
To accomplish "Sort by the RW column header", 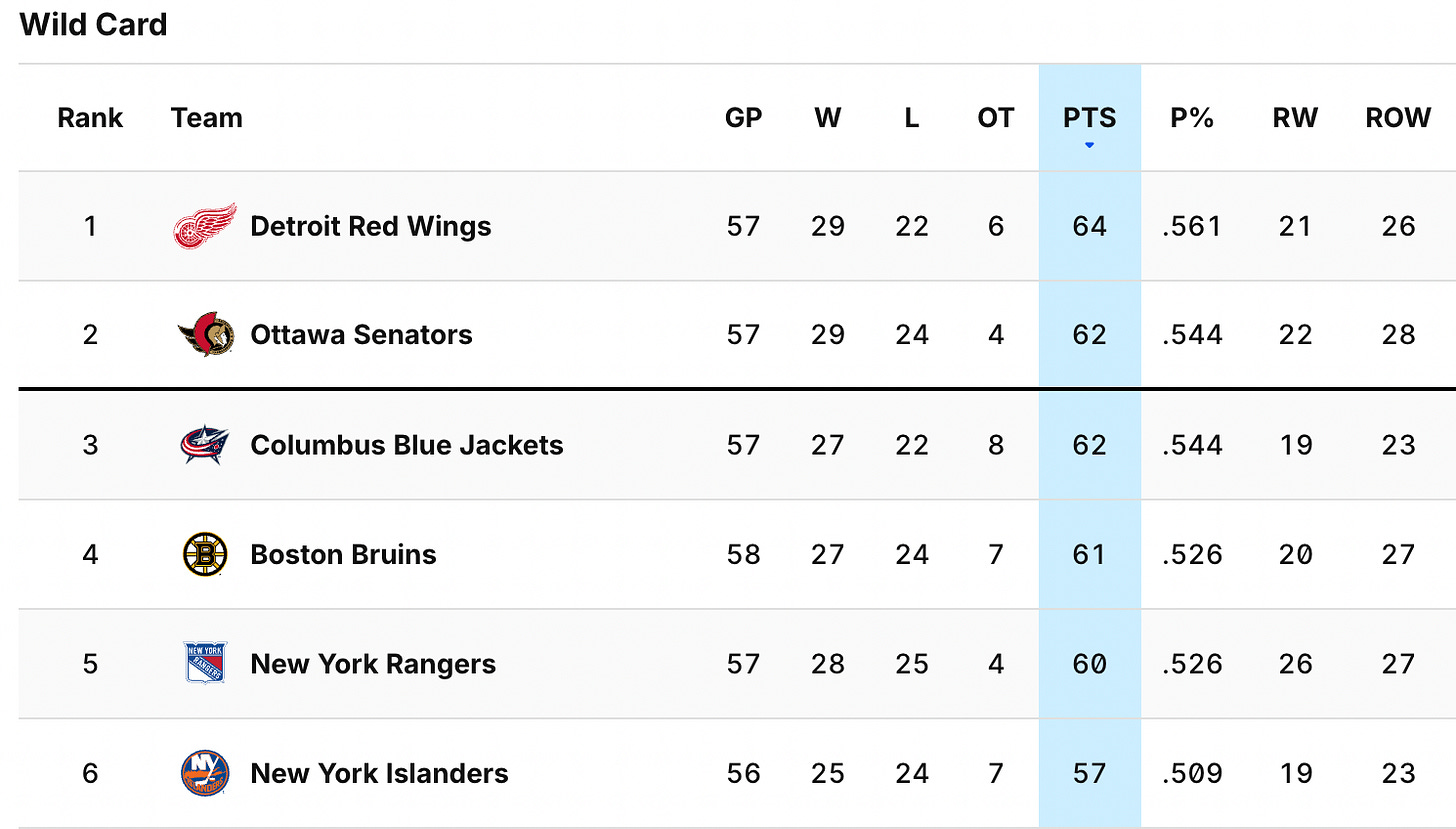I will click(x=1295, y=118).
